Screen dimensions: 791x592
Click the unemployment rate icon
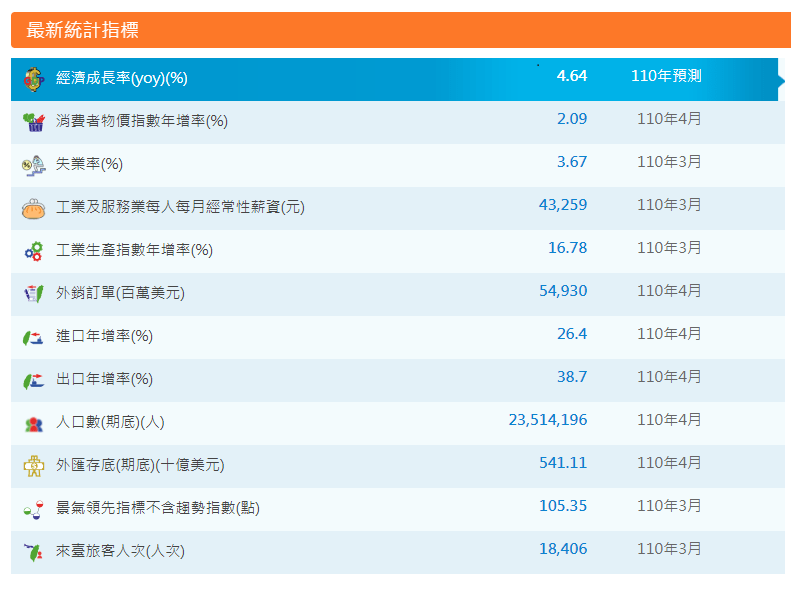tap(34, 165)
